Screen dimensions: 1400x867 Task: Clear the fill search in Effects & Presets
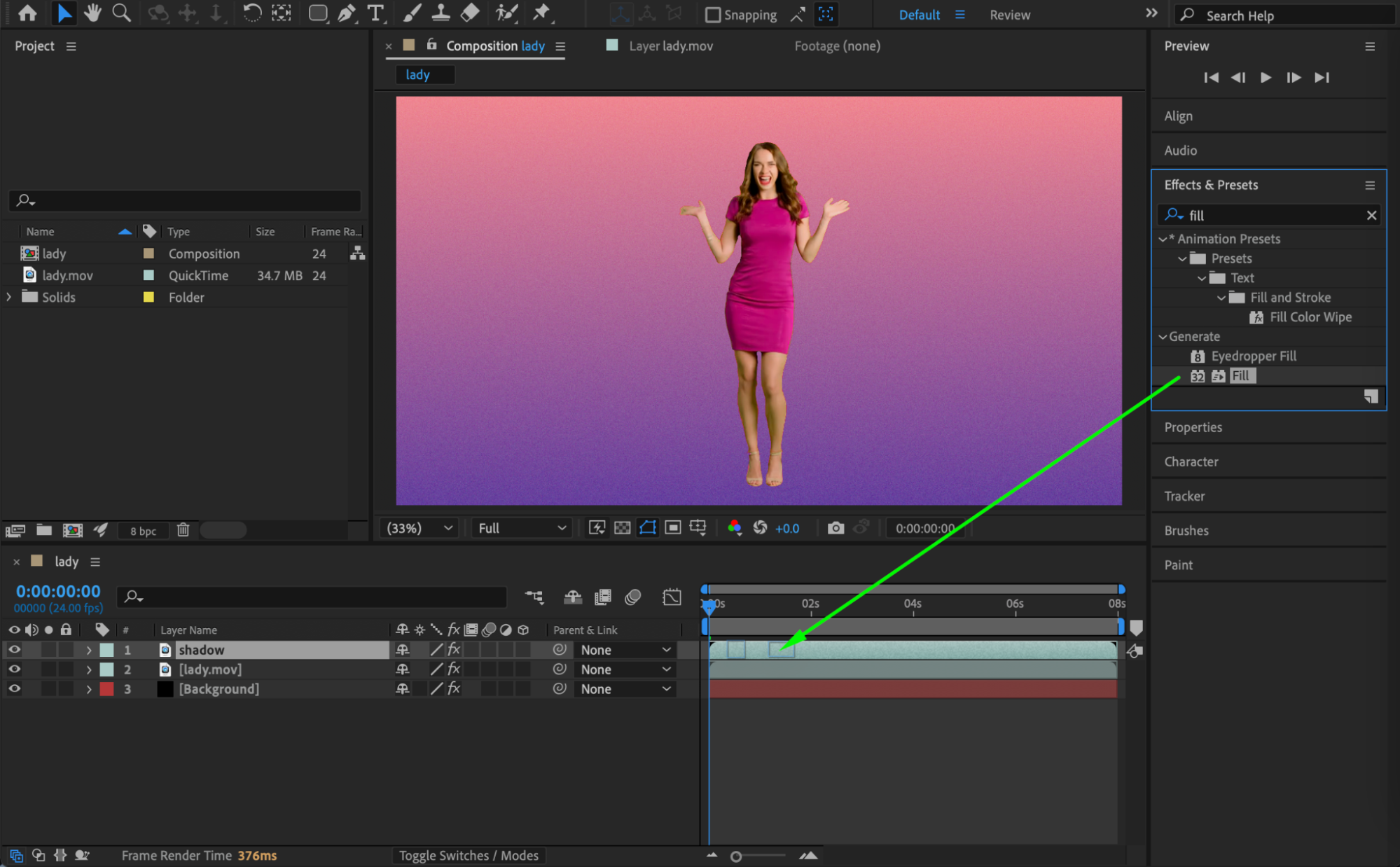pyautogui.click(x=1371, y=216)
